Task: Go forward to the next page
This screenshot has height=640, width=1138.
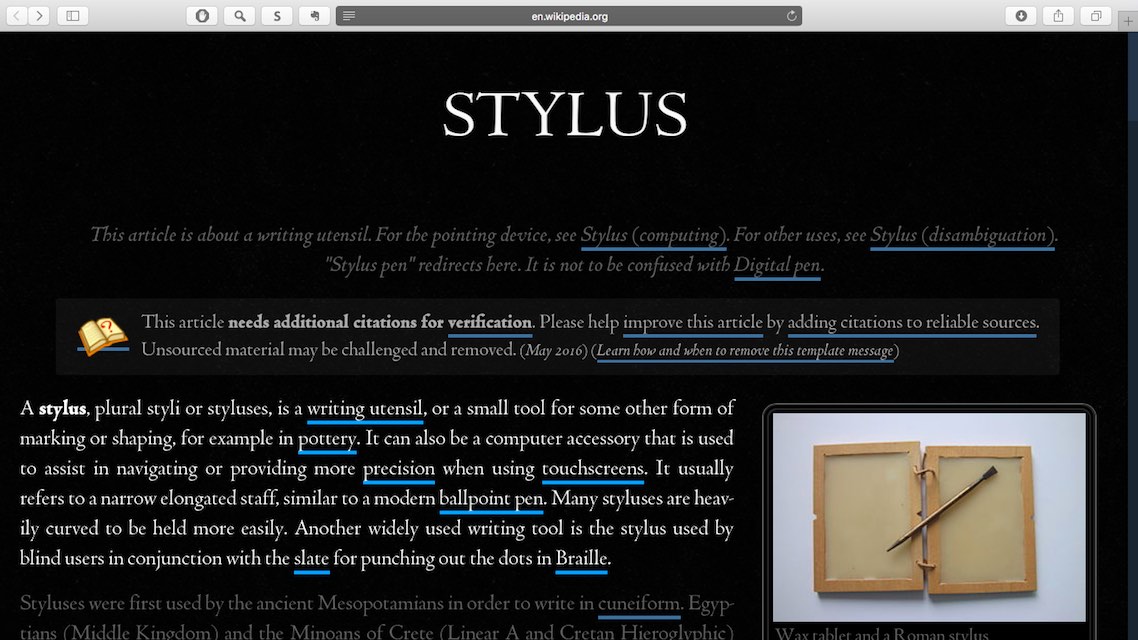Action: pyautogui.click(x=39, y=16)
